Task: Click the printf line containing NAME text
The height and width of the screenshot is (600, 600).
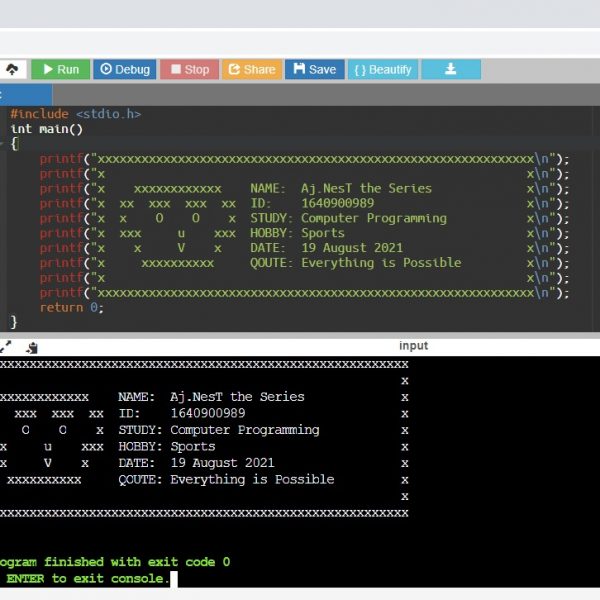Action: pyautogui.click(x=300, y=188)
